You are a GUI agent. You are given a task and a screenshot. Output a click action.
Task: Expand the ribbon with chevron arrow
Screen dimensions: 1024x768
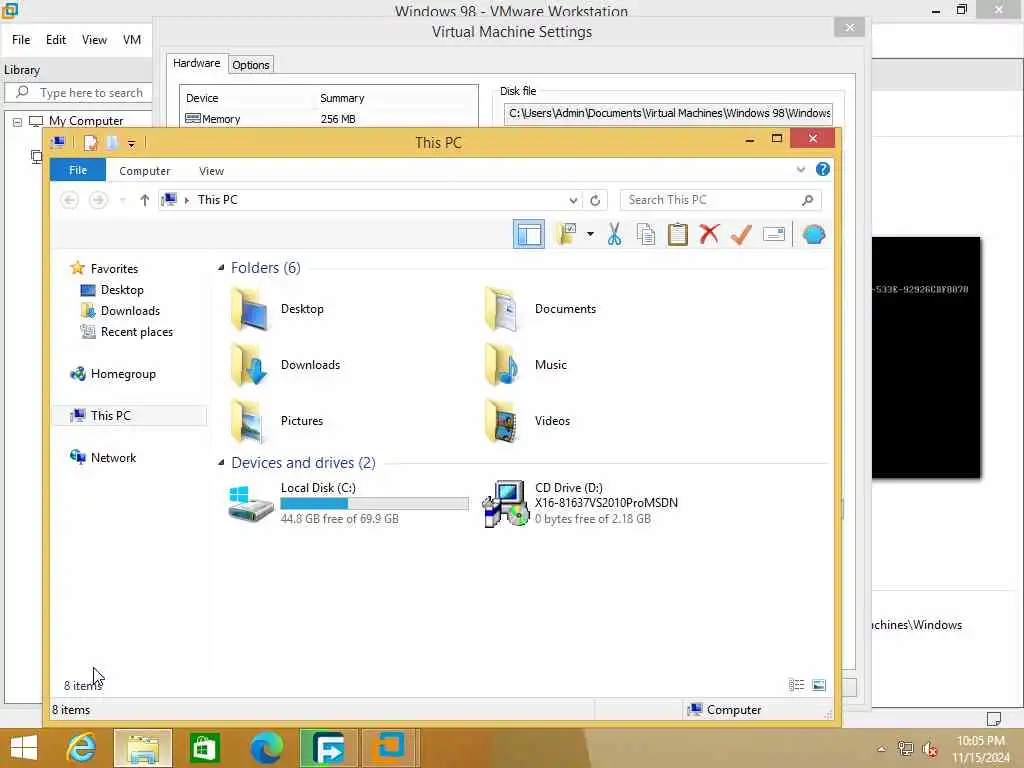tap(801, 170)
